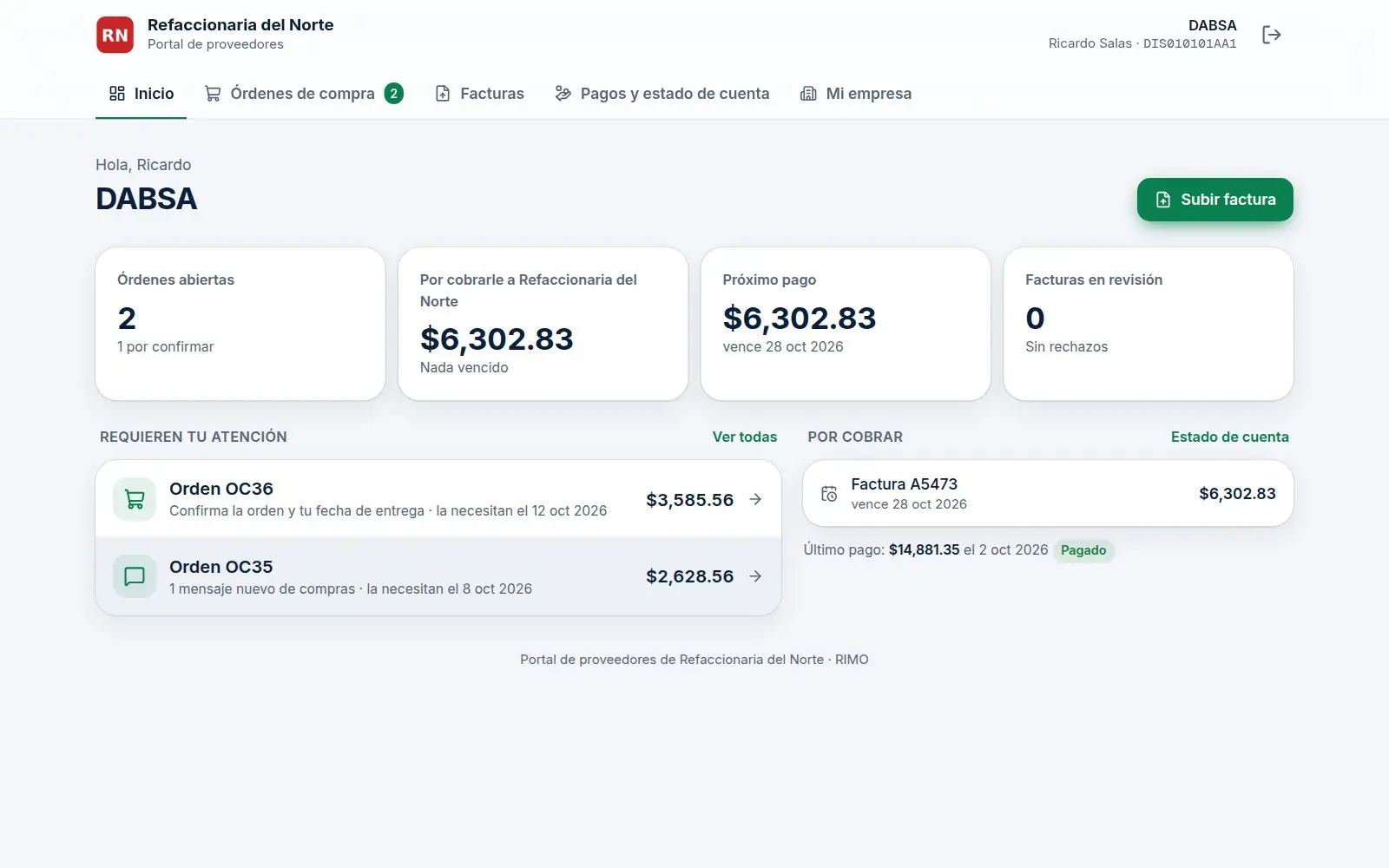
Task: Click the Mi empresa building icon
Action: pyautogui.click(x=808, y=94)
